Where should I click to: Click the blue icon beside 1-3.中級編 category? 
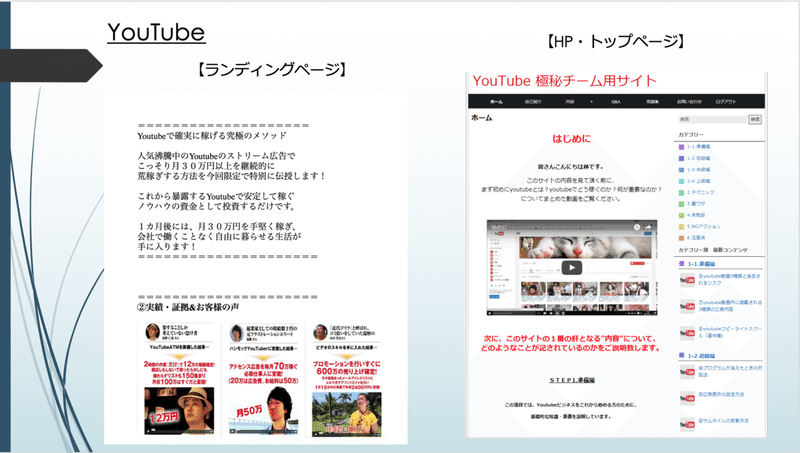(681, 170)
